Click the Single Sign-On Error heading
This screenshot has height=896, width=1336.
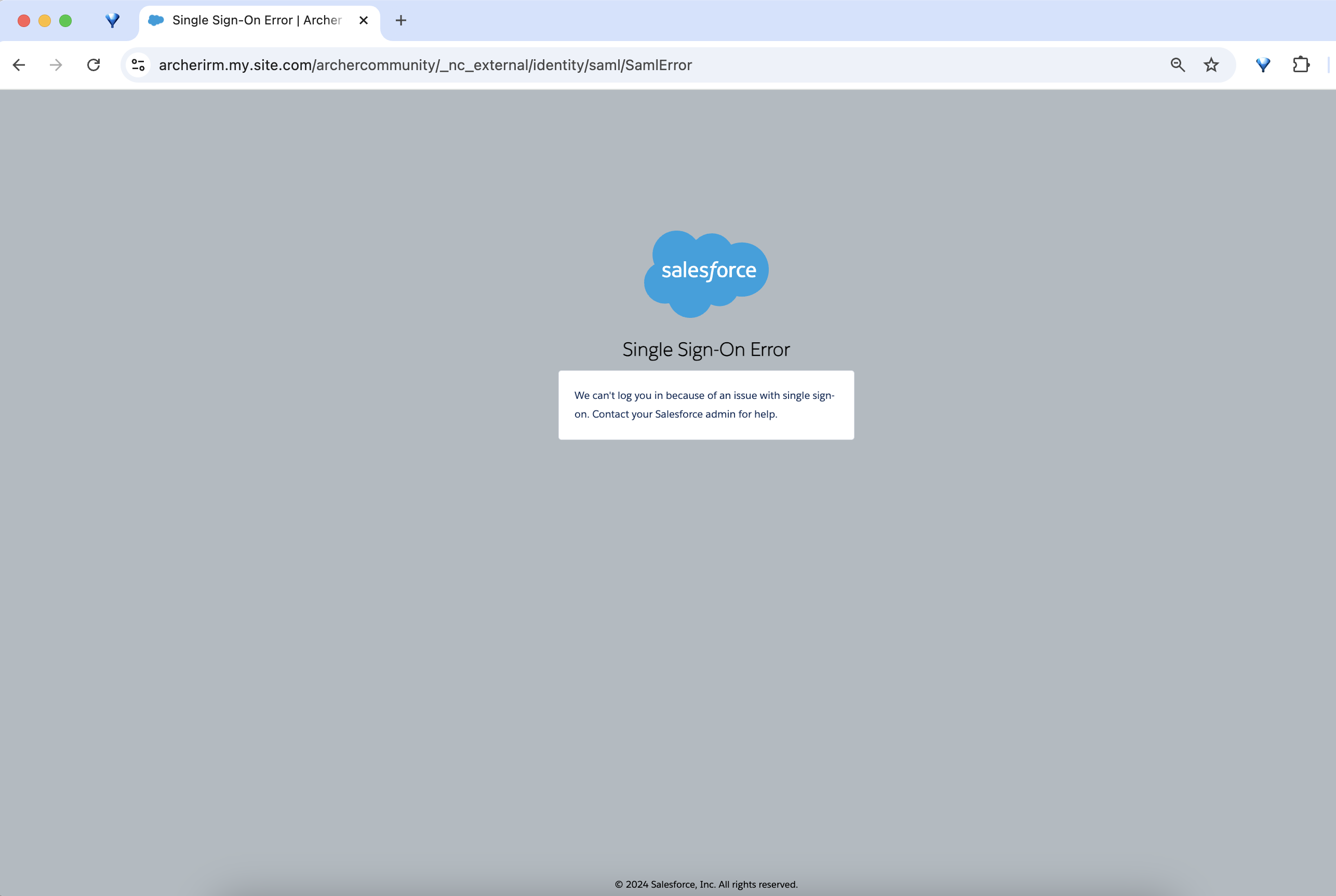pyautogui.click(x=706, y=350)
